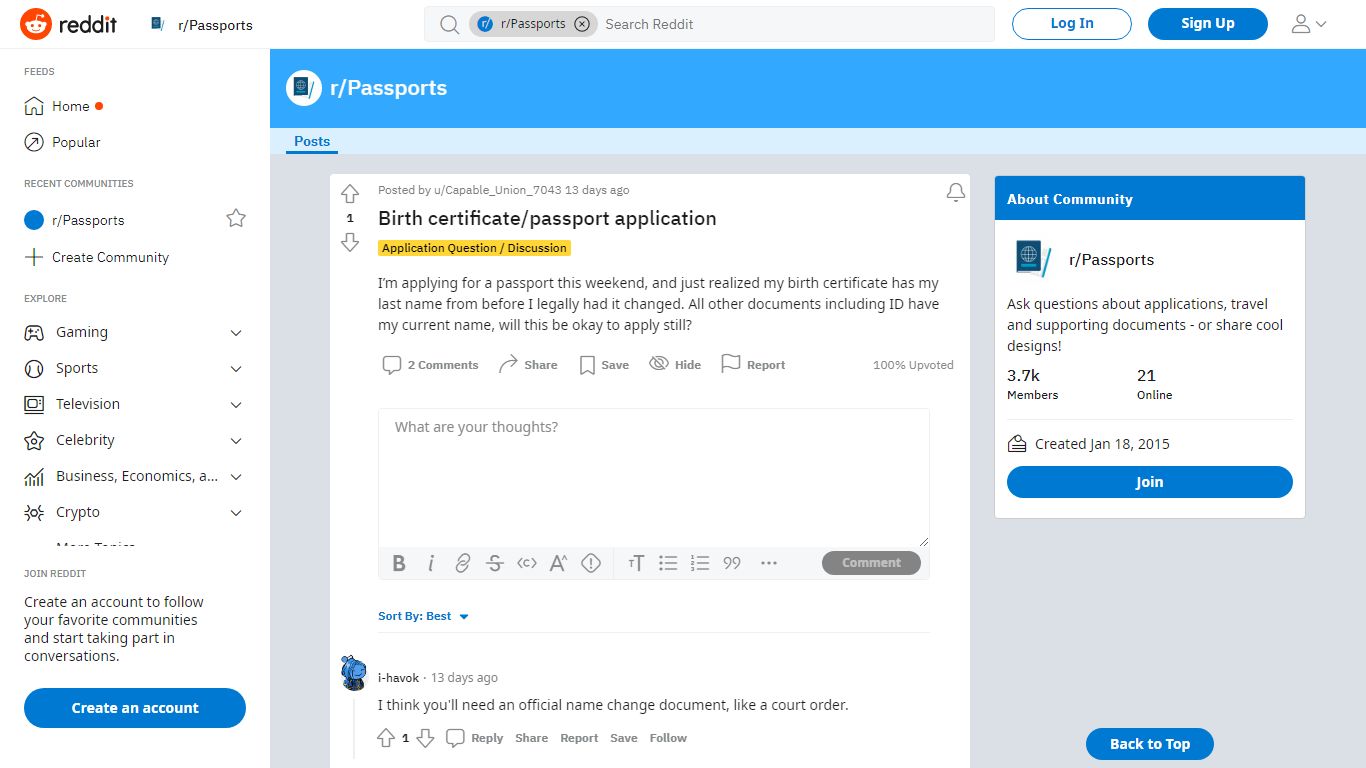Image resolution: width=1366 pixels, height=768 pixels.
Task: Reply to i-havok's comment
Action: [475, 738]
